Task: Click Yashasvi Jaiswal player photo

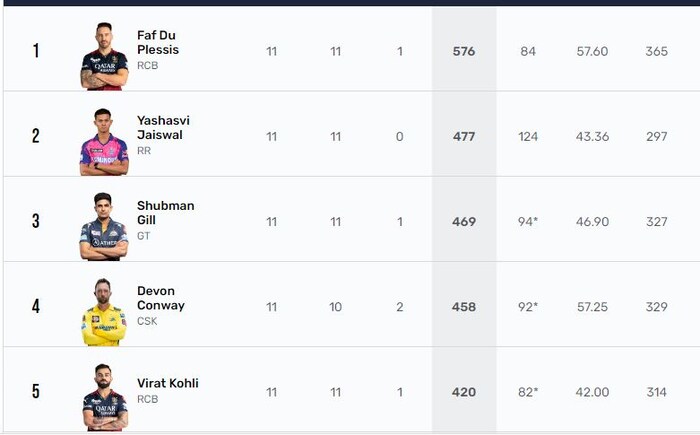Action: pos(104,141)
